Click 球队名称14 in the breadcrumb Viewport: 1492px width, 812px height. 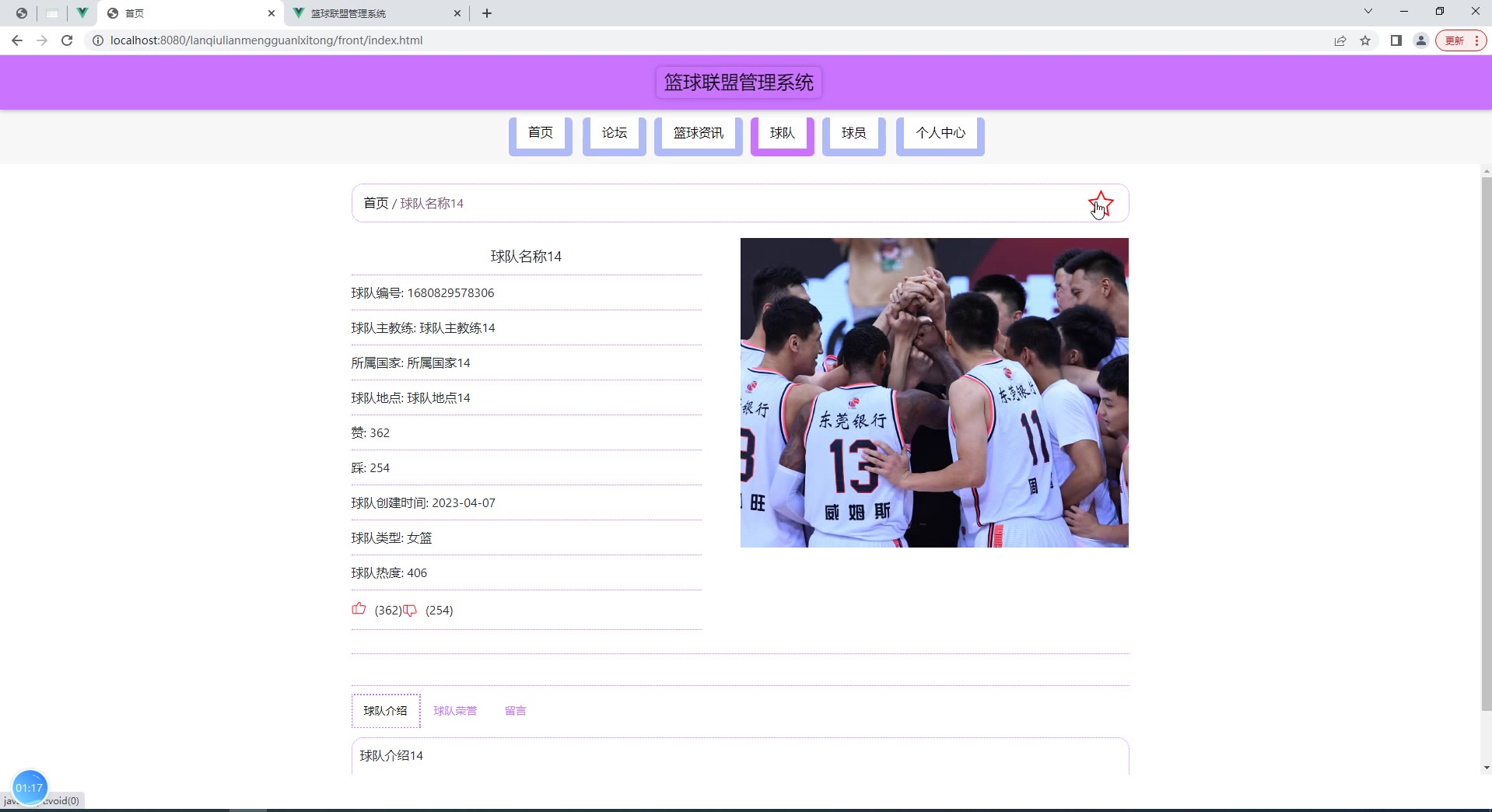tap(432, 203)
